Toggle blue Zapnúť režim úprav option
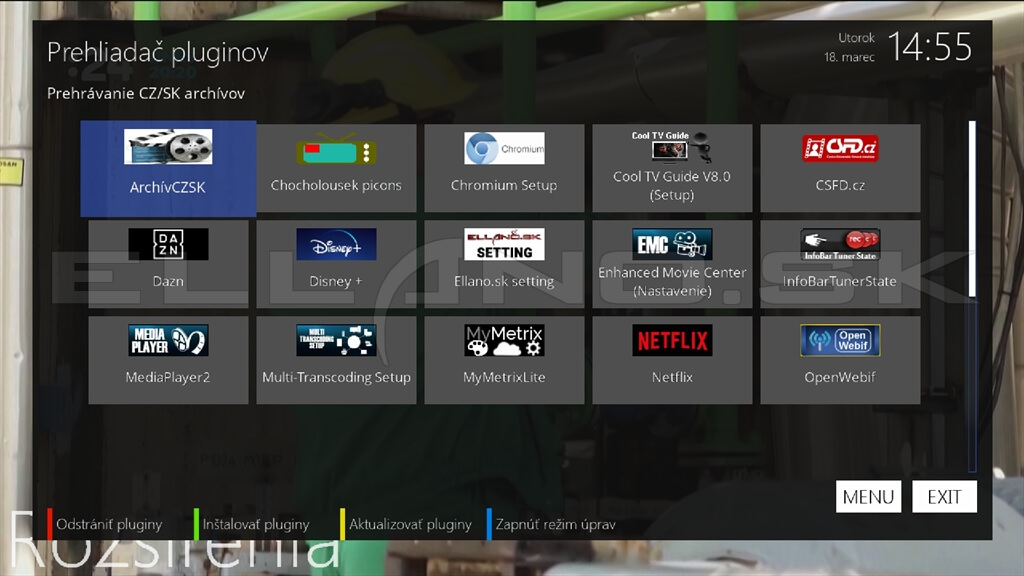Image resolution: width=1024 pixels, height=576 pixels. (x=551, y=524)
